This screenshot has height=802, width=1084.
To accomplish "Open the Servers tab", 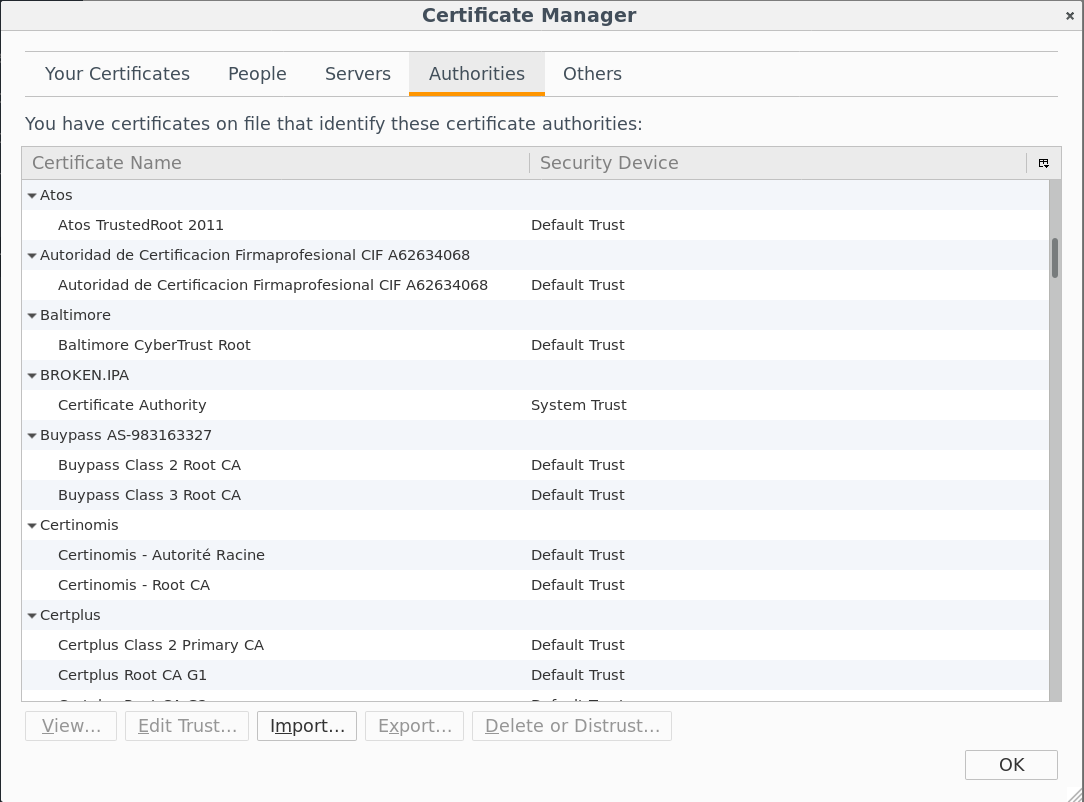I will (357, 74).
